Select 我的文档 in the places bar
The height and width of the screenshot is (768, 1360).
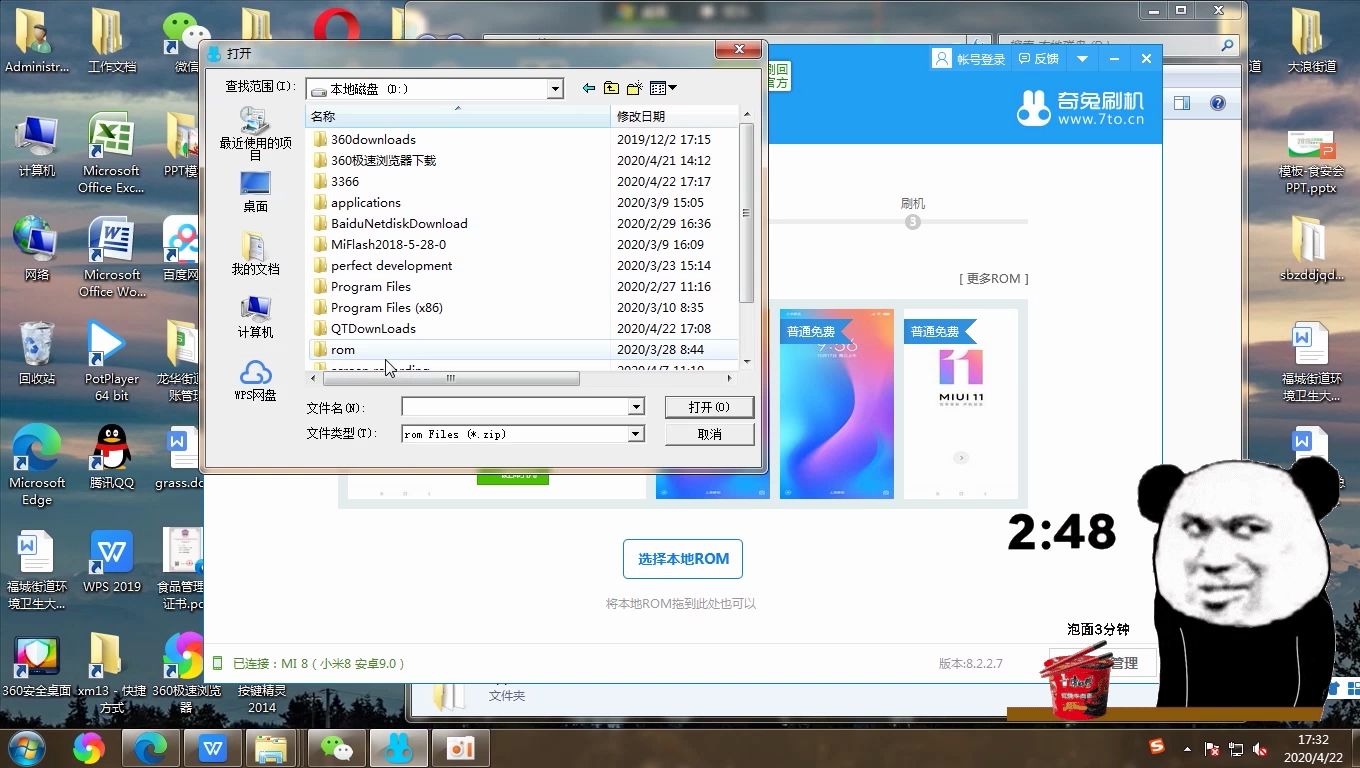click(255, 254)
